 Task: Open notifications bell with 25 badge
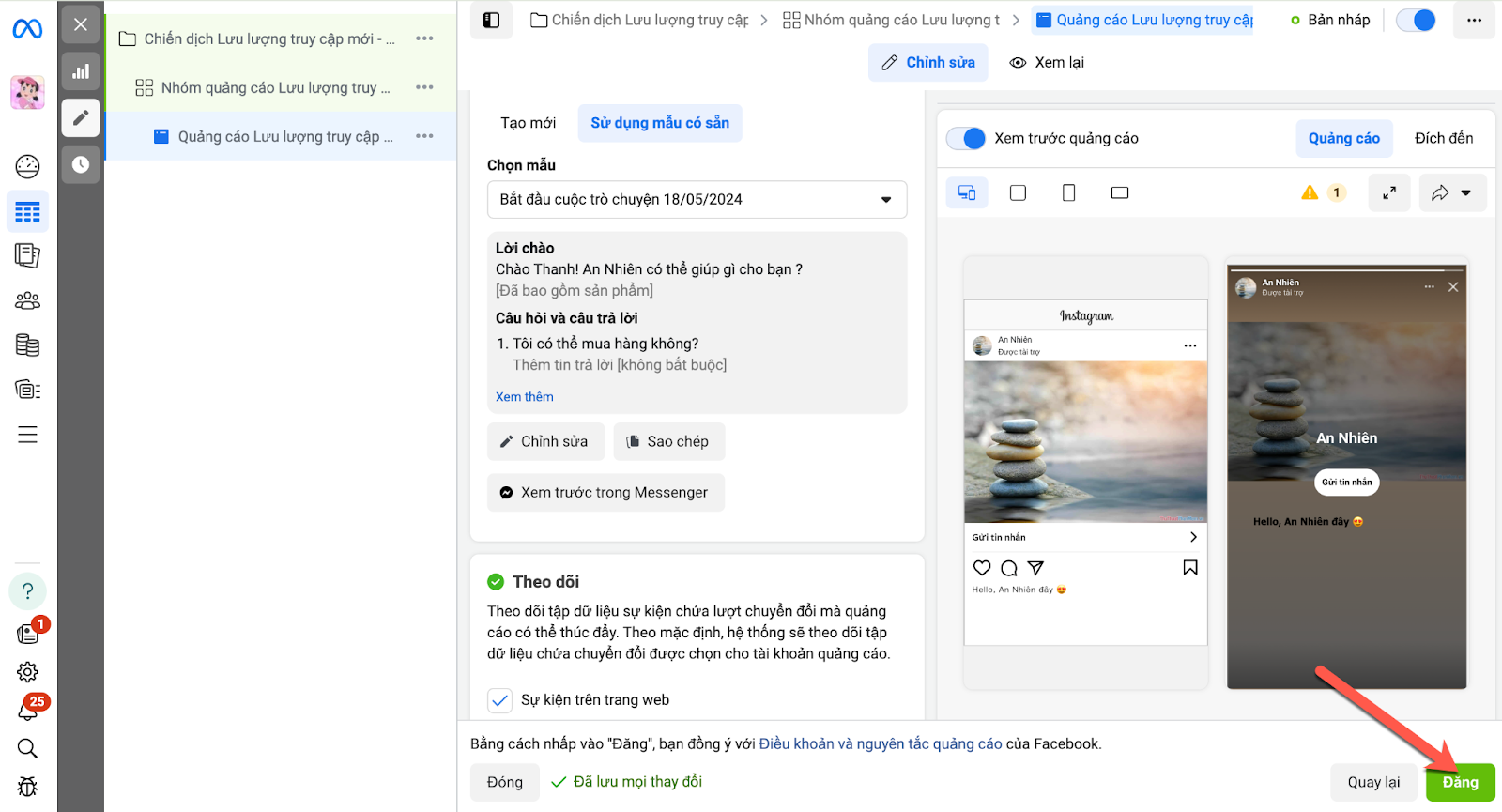tap(28, 710)
